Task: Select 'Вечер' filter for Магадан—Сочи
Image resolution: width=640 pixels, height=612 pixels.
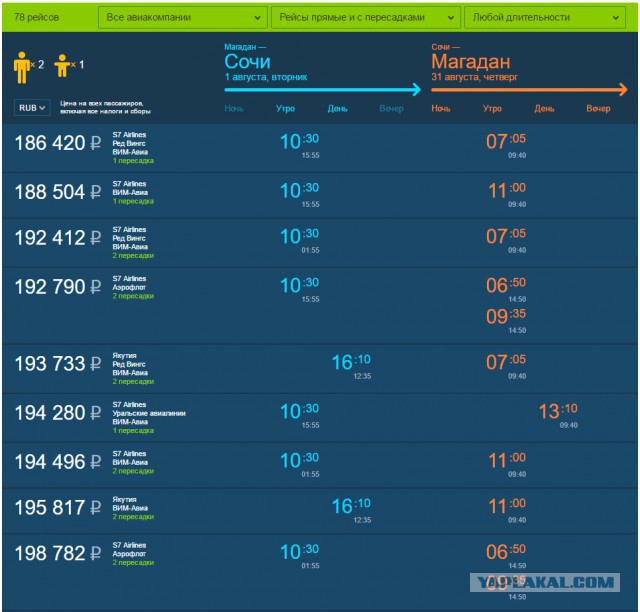Action: coord(391,109)
